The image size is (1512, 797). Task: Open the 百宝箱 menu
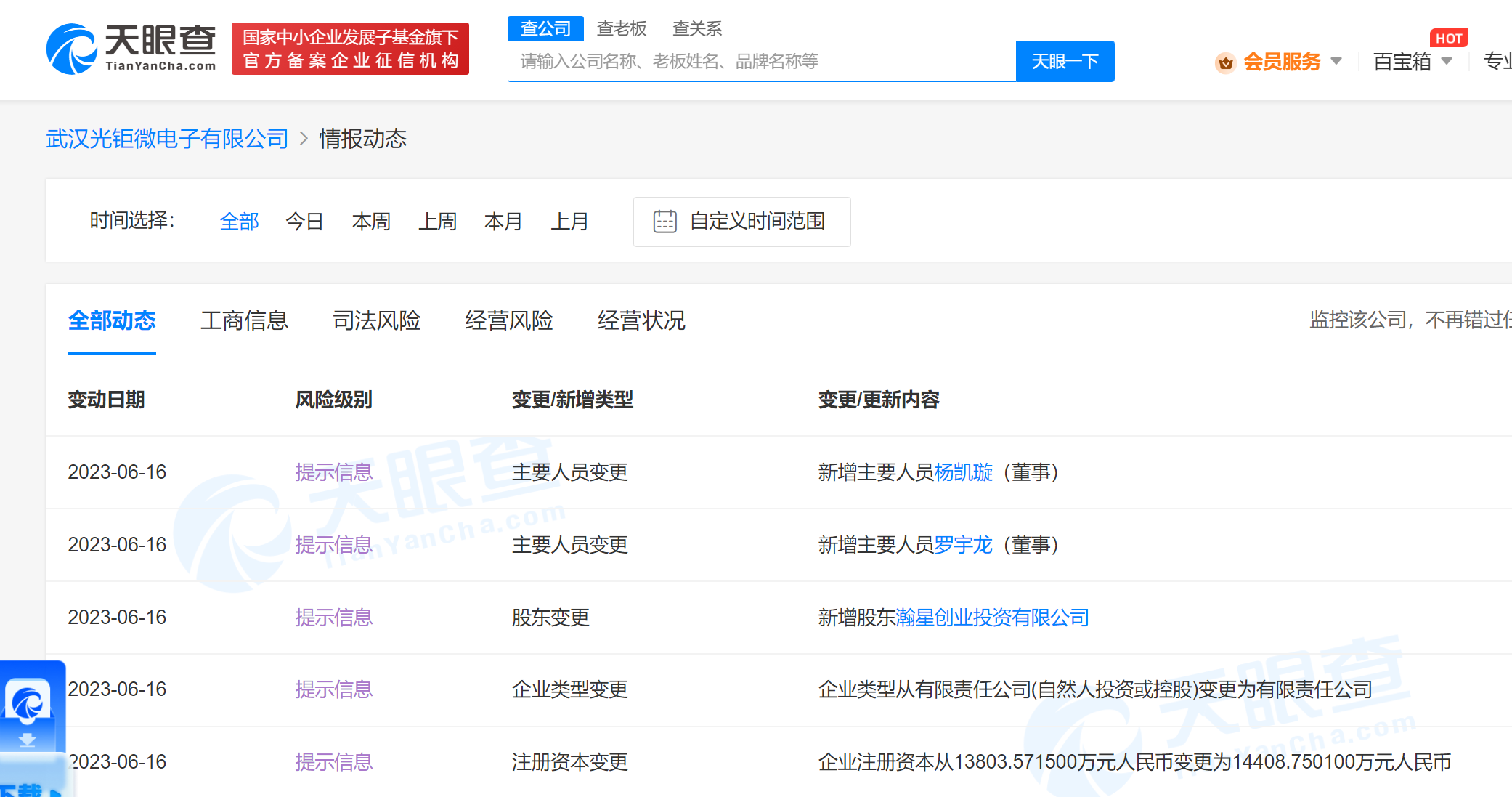coord(1402,62)
